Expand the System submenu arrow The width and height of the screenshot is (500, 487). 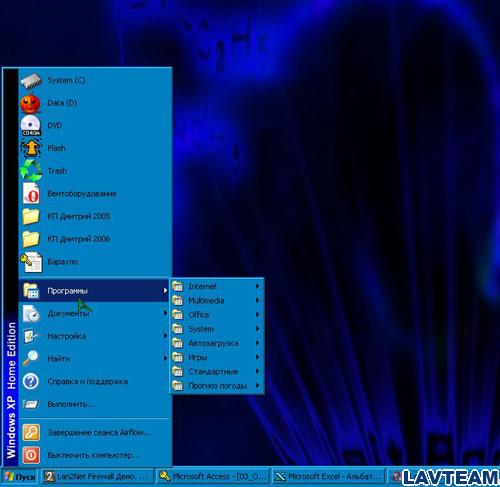[258, 329]
